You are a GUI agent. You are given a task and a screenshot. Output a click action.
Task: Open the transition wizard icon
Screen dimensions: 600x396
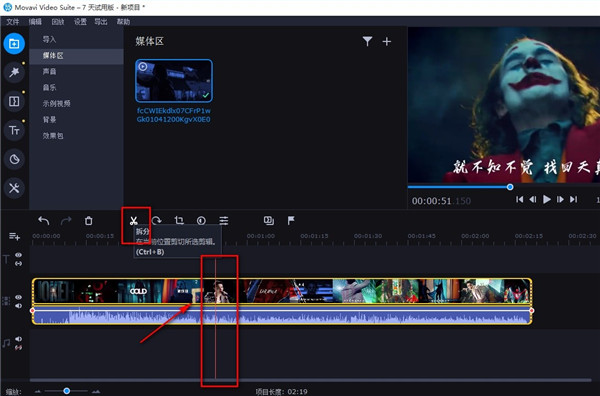point(269,221)
